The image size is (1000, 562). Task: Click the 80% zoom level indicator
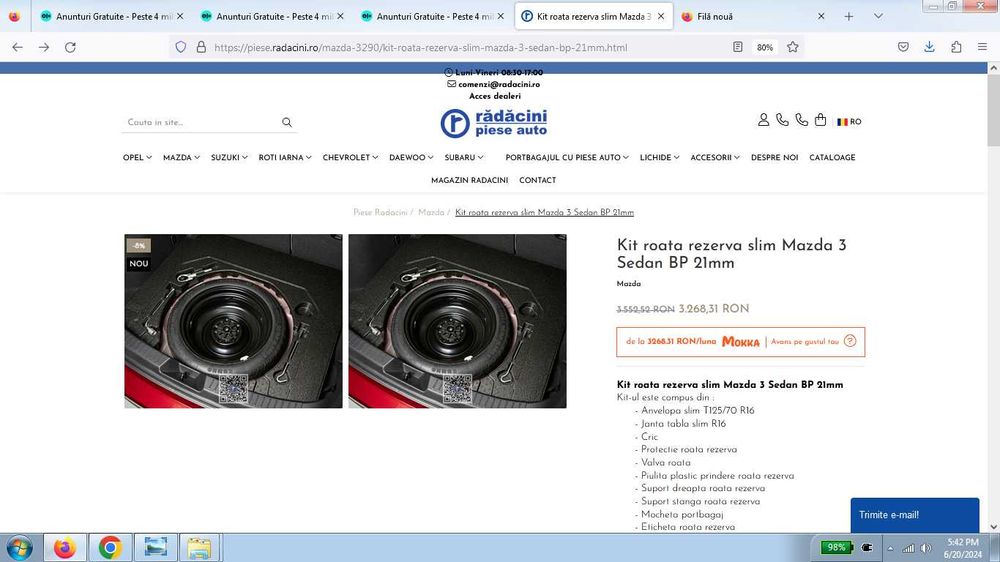pyautogui.click(x=765, y=47)
